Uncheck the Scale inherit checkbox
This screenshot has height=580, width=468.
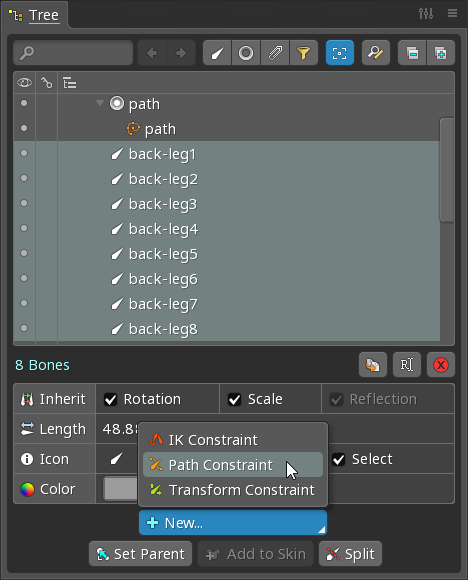[235, 399]
